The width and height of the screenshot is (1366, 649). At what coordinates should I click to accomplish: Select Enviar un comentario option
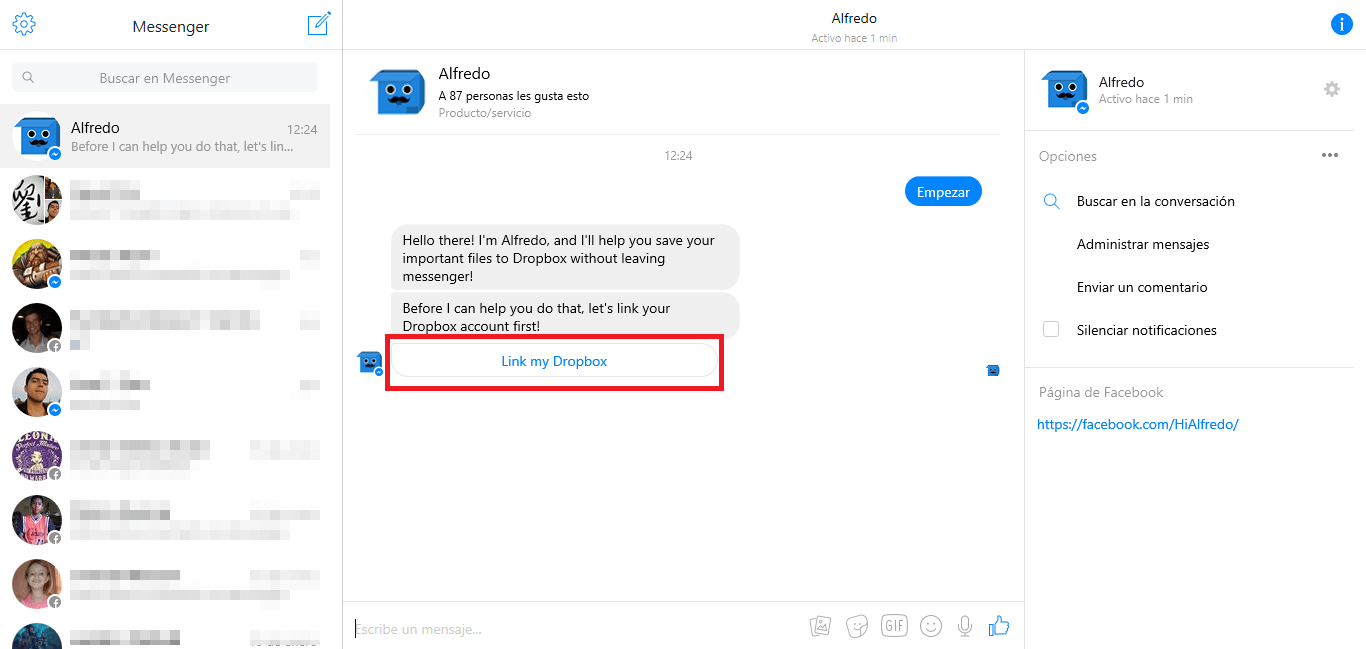click(1142, 287)
